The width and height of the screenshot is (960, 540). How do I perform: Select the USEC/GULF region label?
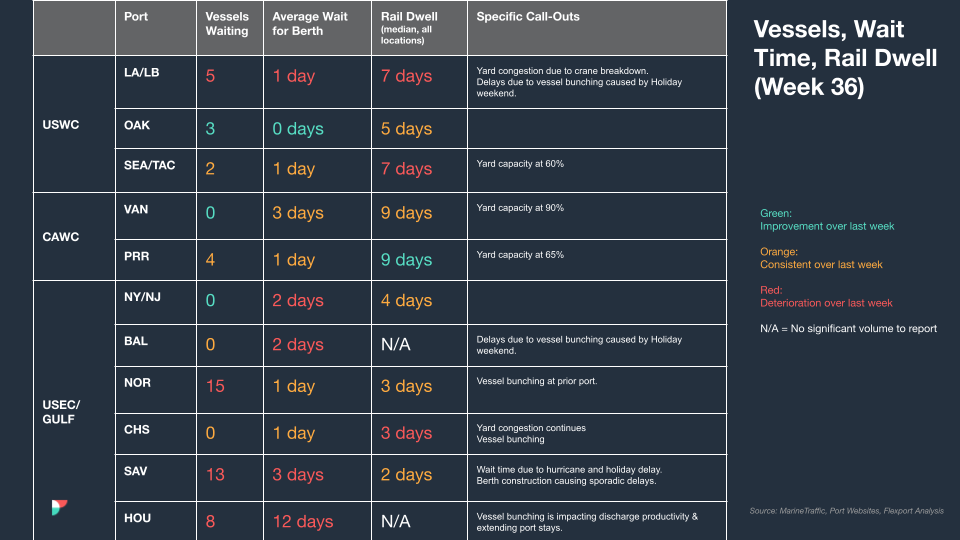click(x=61, y=412)
